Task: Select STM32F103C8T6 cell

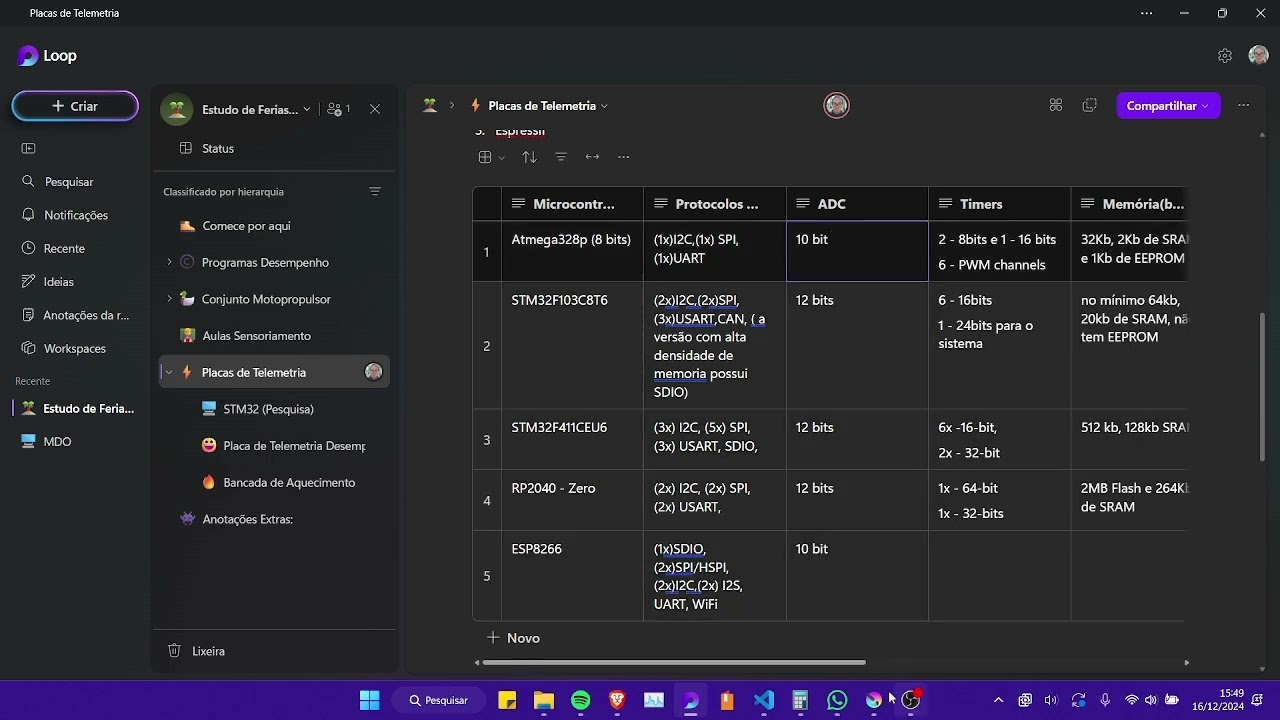Action: pyautogui.click(x=572, y=345)
